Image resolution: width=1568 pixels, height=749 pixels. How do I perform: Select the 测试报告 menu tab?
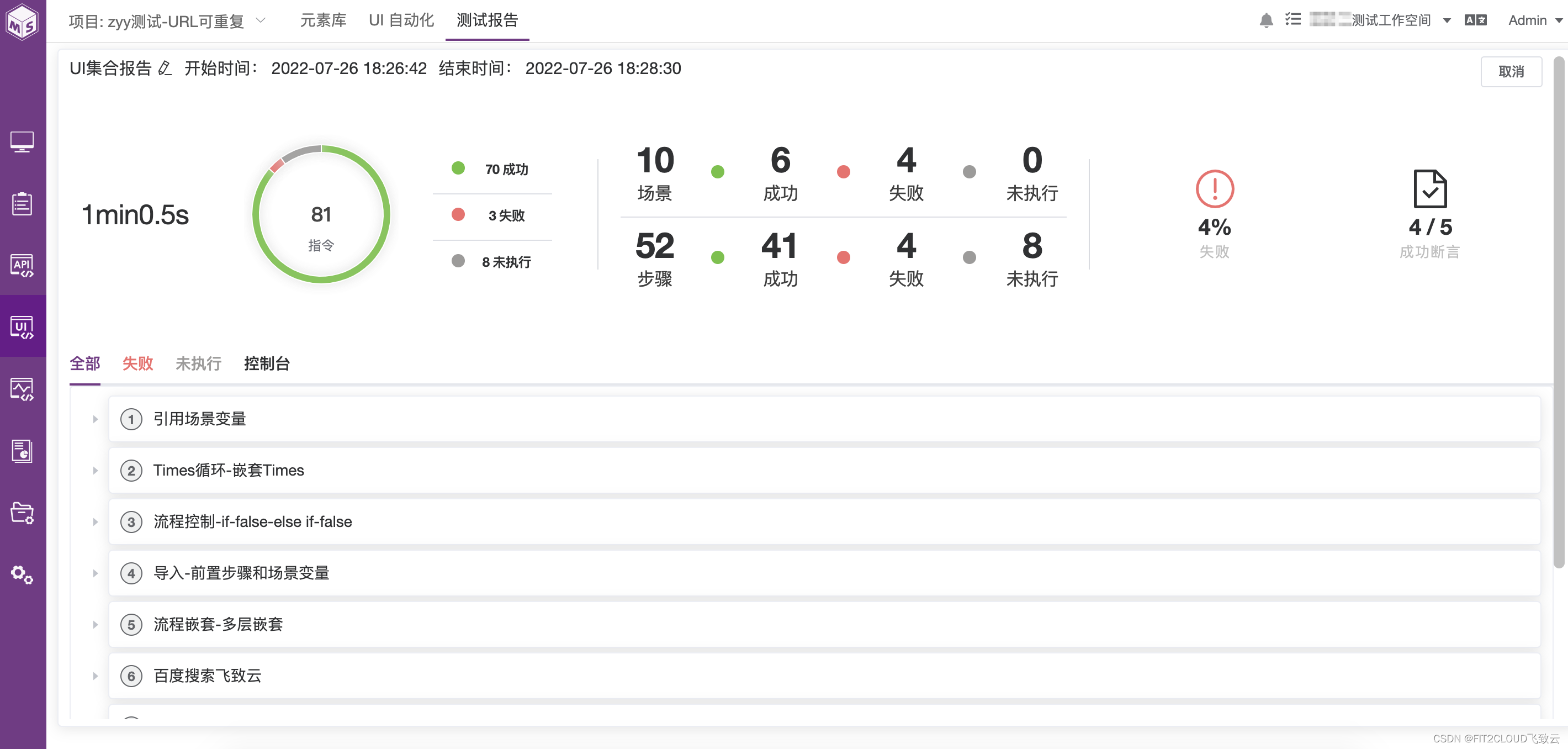point(487,20)
